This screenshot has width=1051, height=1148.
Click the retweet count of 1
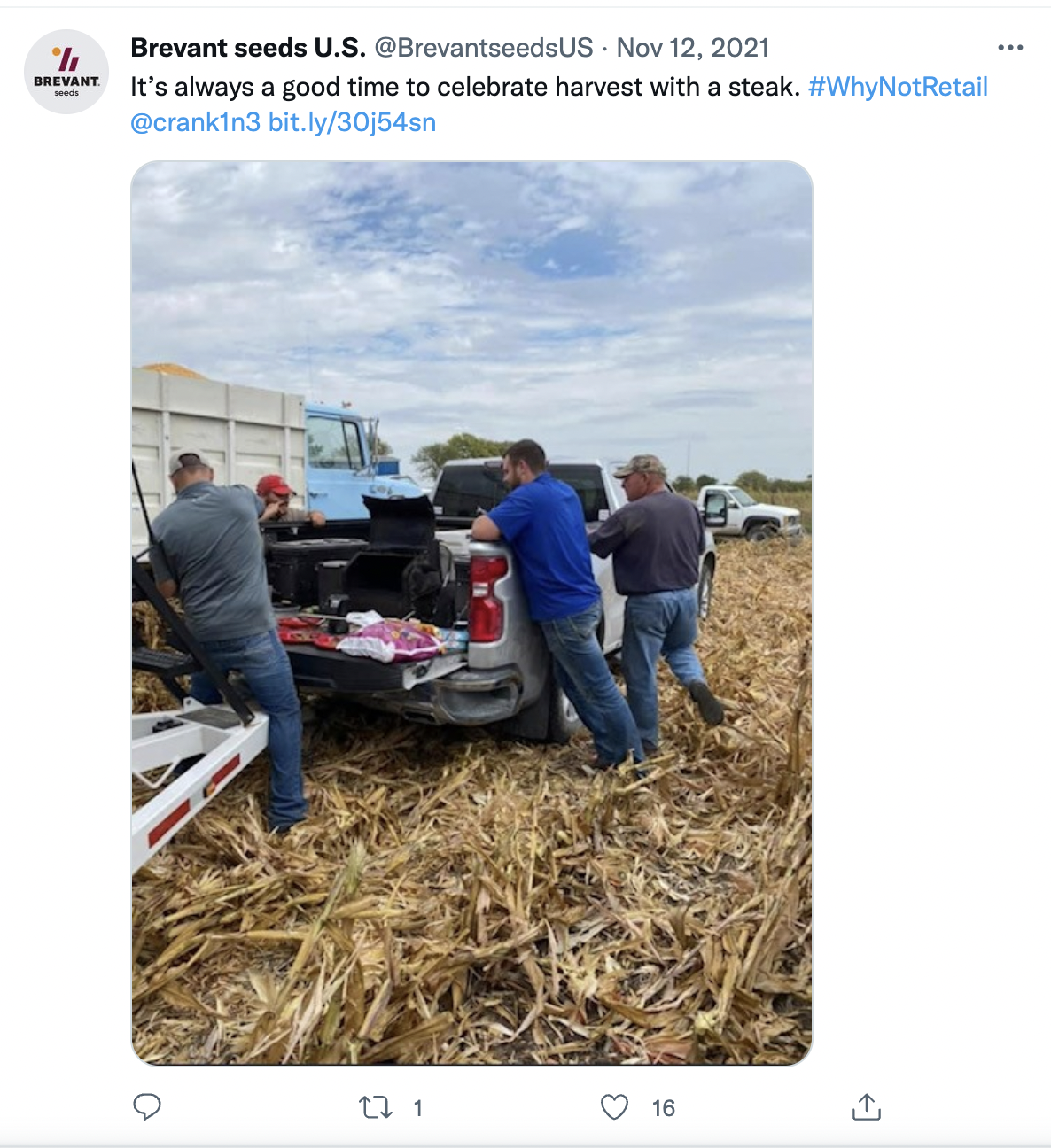pyautogui.click(x=418, y=1108)
